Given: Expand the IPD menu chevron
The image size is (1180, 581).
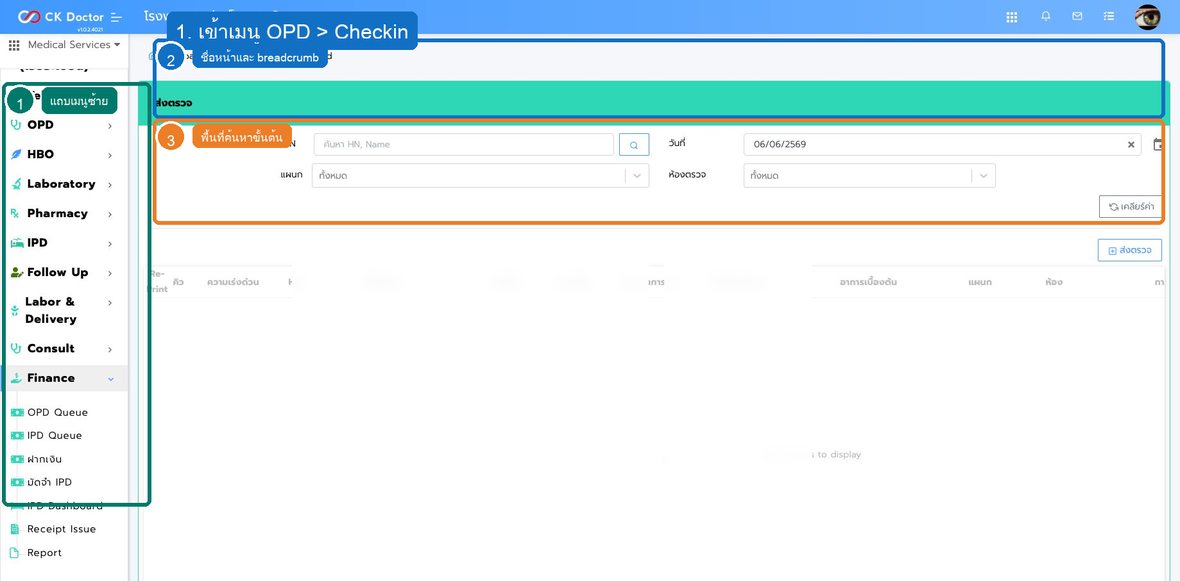Looking at the screenshot, I should [110, 243].
